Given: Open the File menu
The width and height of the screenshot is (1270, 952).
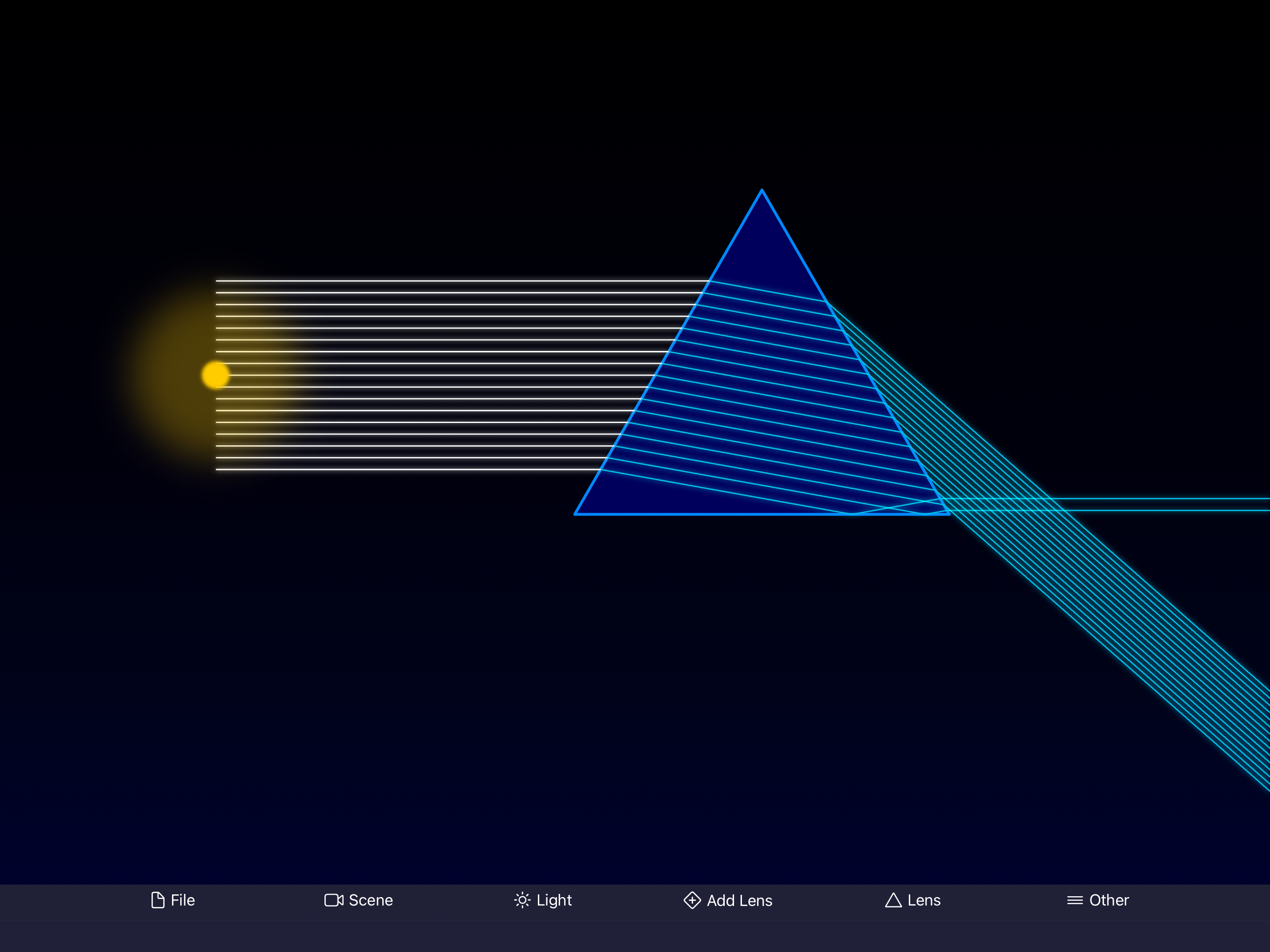Looking at the screenshot, I should [x=173, y=900].
